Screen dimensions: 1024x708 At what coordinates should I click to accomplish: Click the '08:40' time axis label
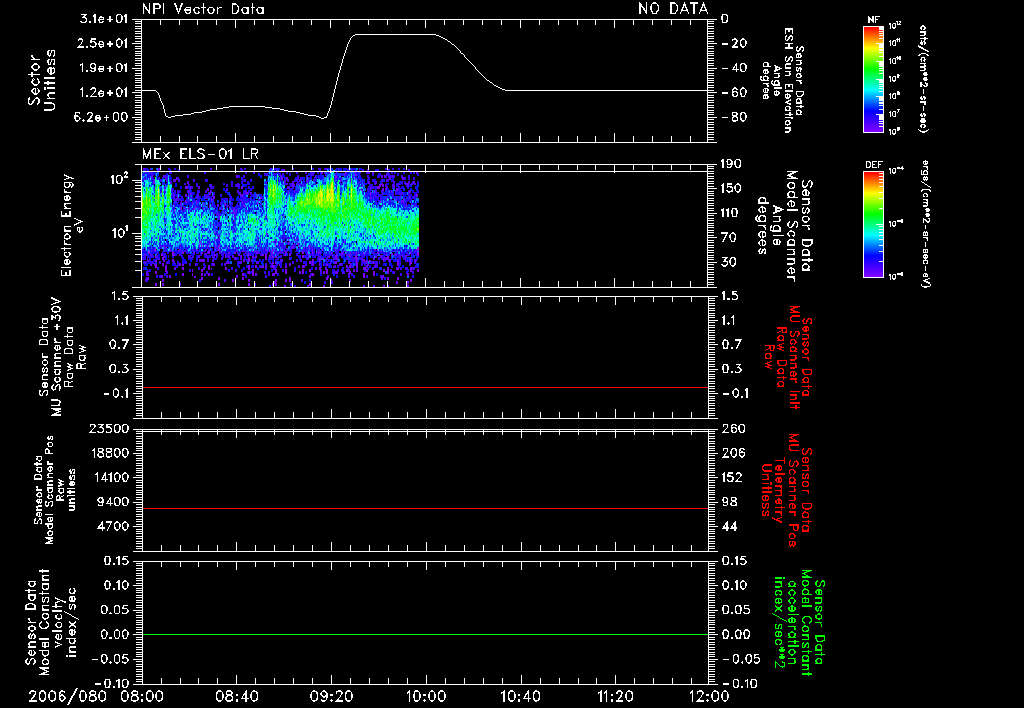pyautogui.click(x=236, y=696)
